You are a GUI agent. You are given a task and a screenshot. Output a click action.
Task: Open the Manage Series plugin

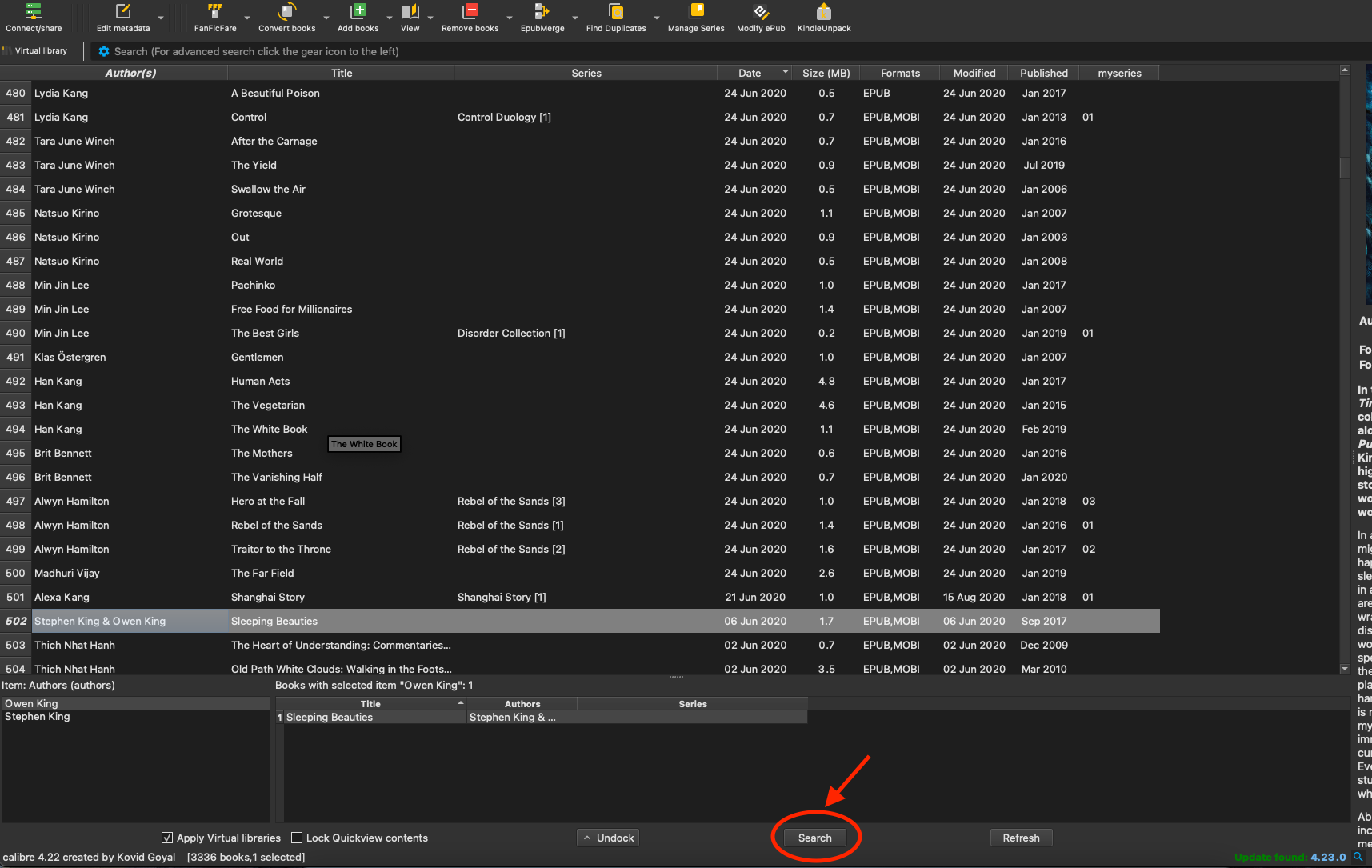pyautogui.click(x=696, y=18)
